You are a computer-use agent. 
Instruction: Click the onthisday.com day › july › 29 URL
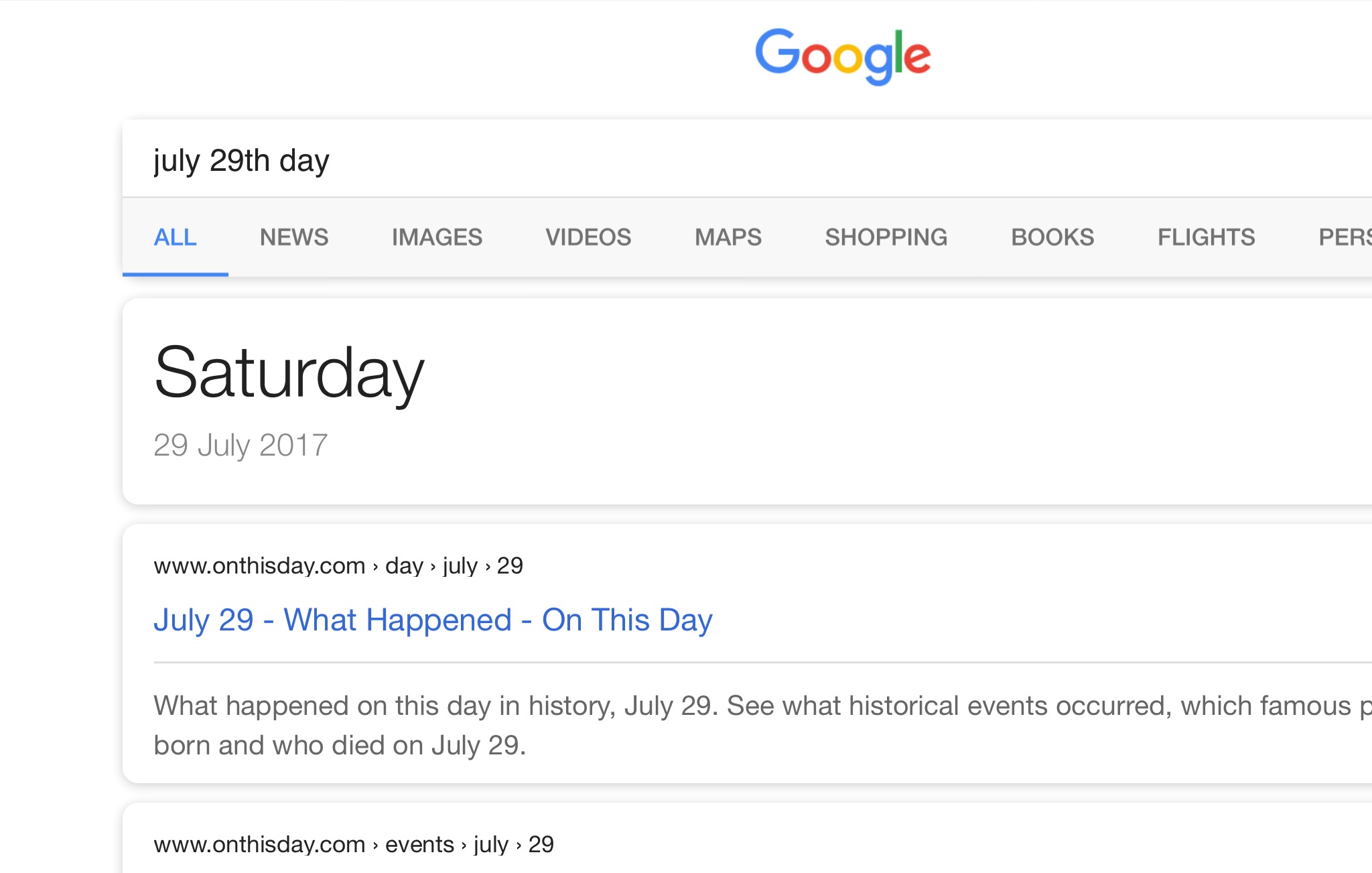[x=338, y=566]
